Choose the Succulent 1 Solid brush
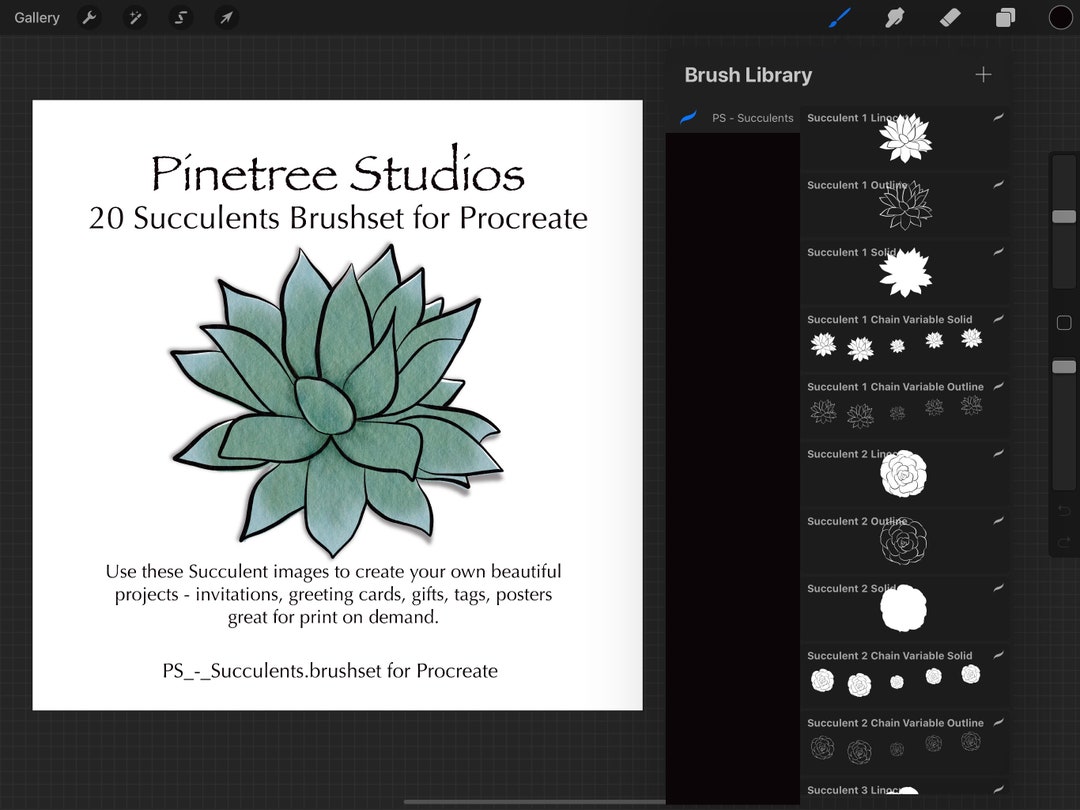 (904, 273)
